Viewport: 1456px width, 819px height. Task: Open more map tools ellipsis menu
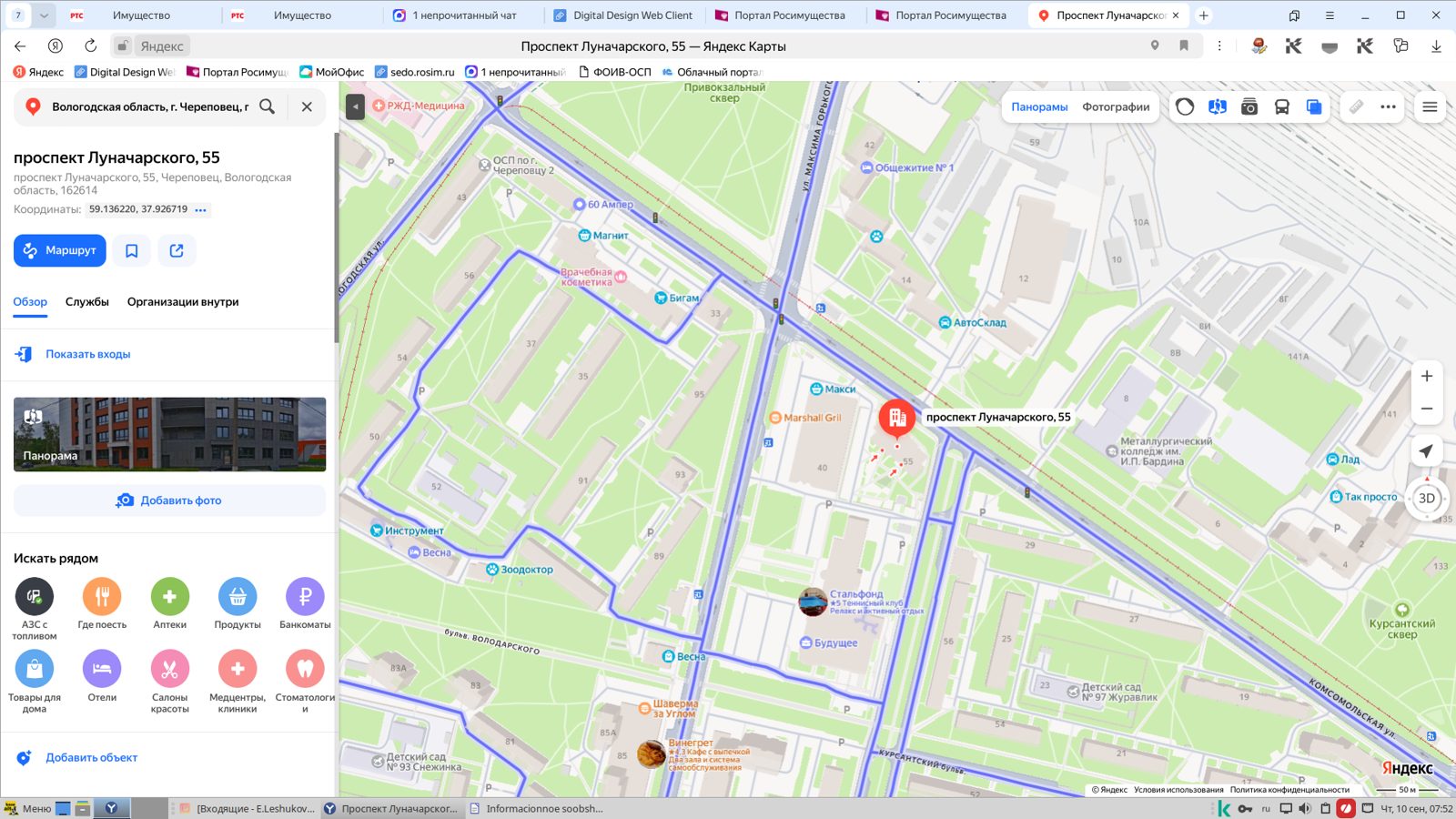click(x=1388, y=106)
